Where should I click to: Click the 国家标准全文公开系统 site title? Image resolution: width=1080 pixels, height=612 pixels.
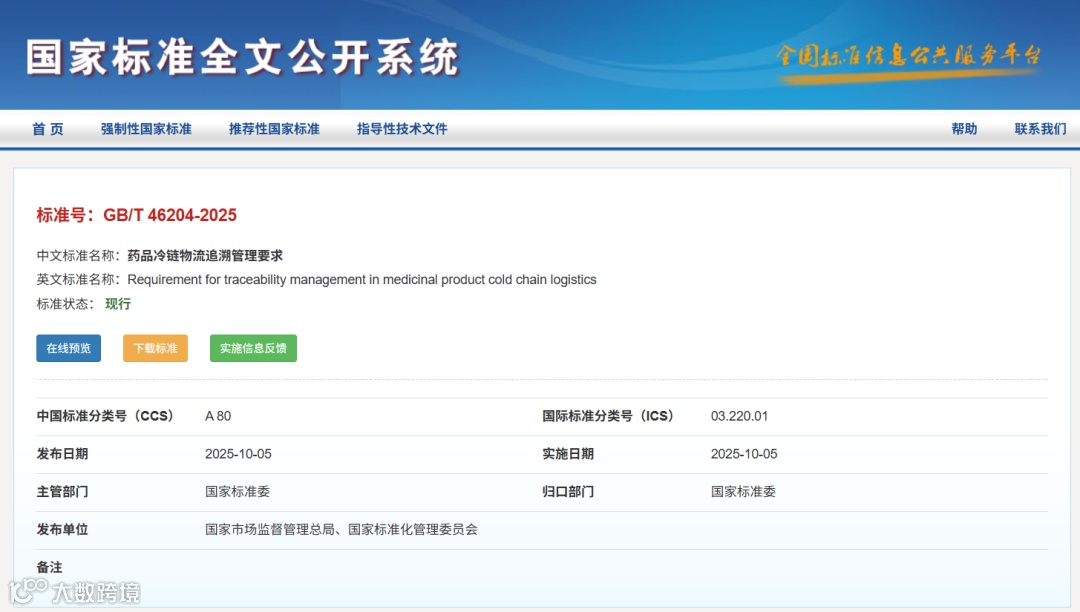click(x=242, y=57)
